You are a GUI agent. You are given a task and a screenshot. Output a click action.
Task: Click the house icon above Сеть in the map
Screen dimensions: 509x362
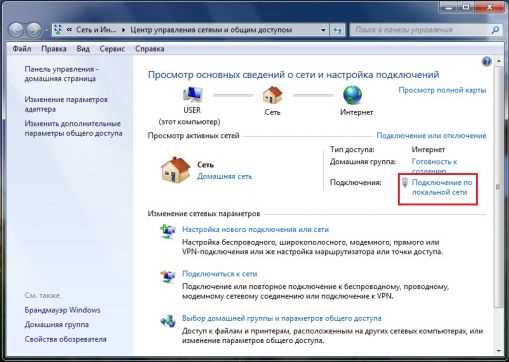[x=272, y=95]
